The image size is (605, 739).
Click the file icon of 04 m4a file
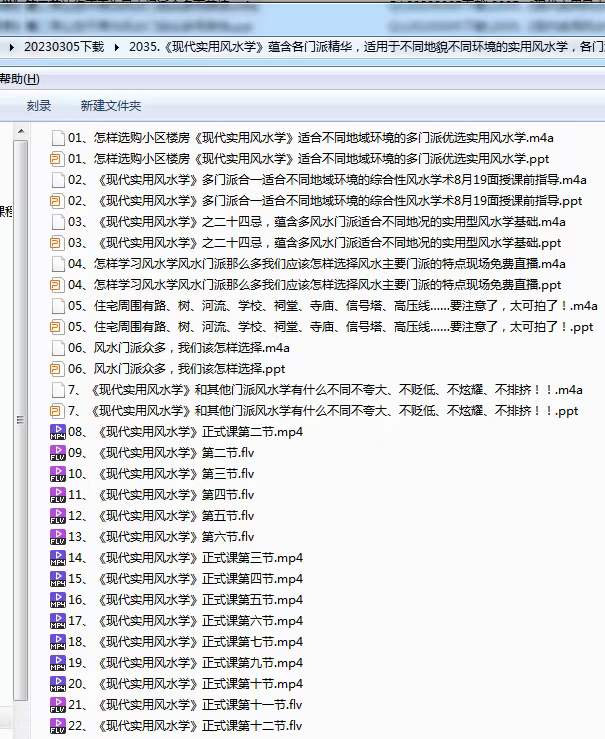[57, 264]
